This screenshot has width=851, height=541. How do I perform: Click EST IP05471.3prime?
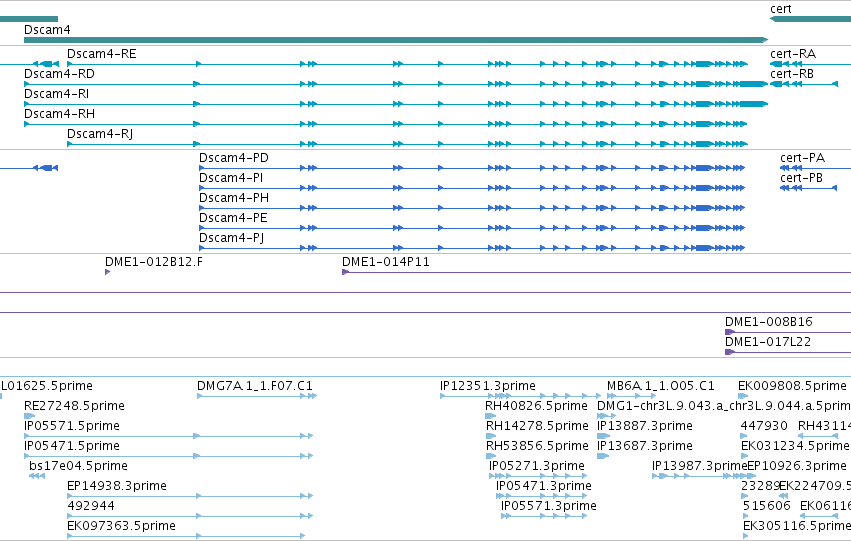tap(543, 486)
